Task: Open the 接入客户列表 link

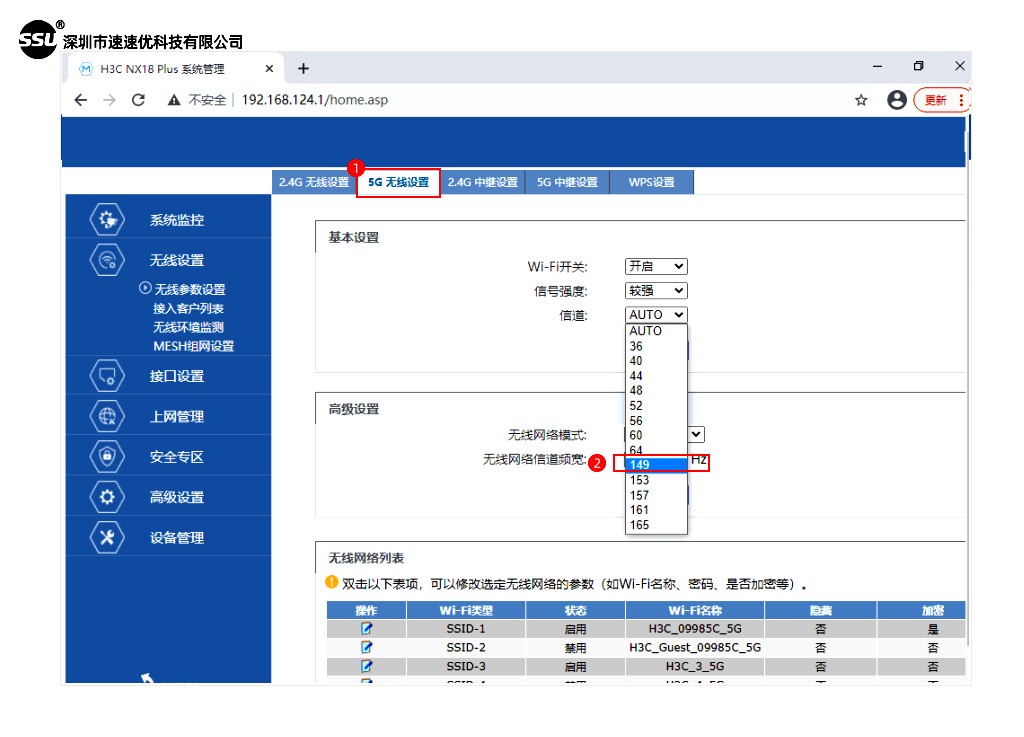Action: click(x=188, y=309)
